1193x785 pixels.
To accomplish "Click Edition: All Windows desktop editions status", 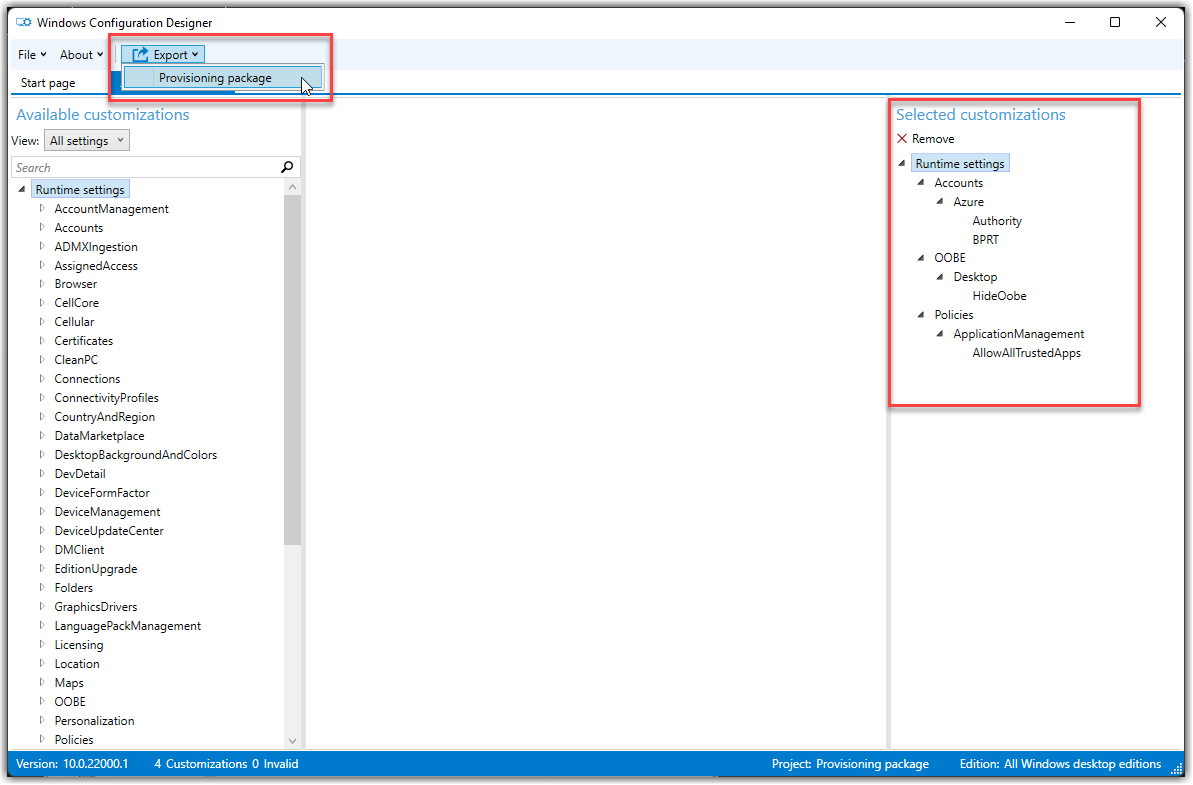I will pyautogui.click(x=1060, y=764).
